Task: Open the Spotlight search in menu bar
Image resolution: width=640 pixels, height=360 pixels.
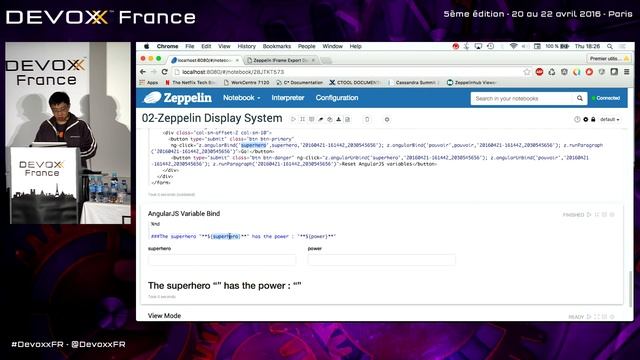Action: pyautogui.click(x=609, y=47)
